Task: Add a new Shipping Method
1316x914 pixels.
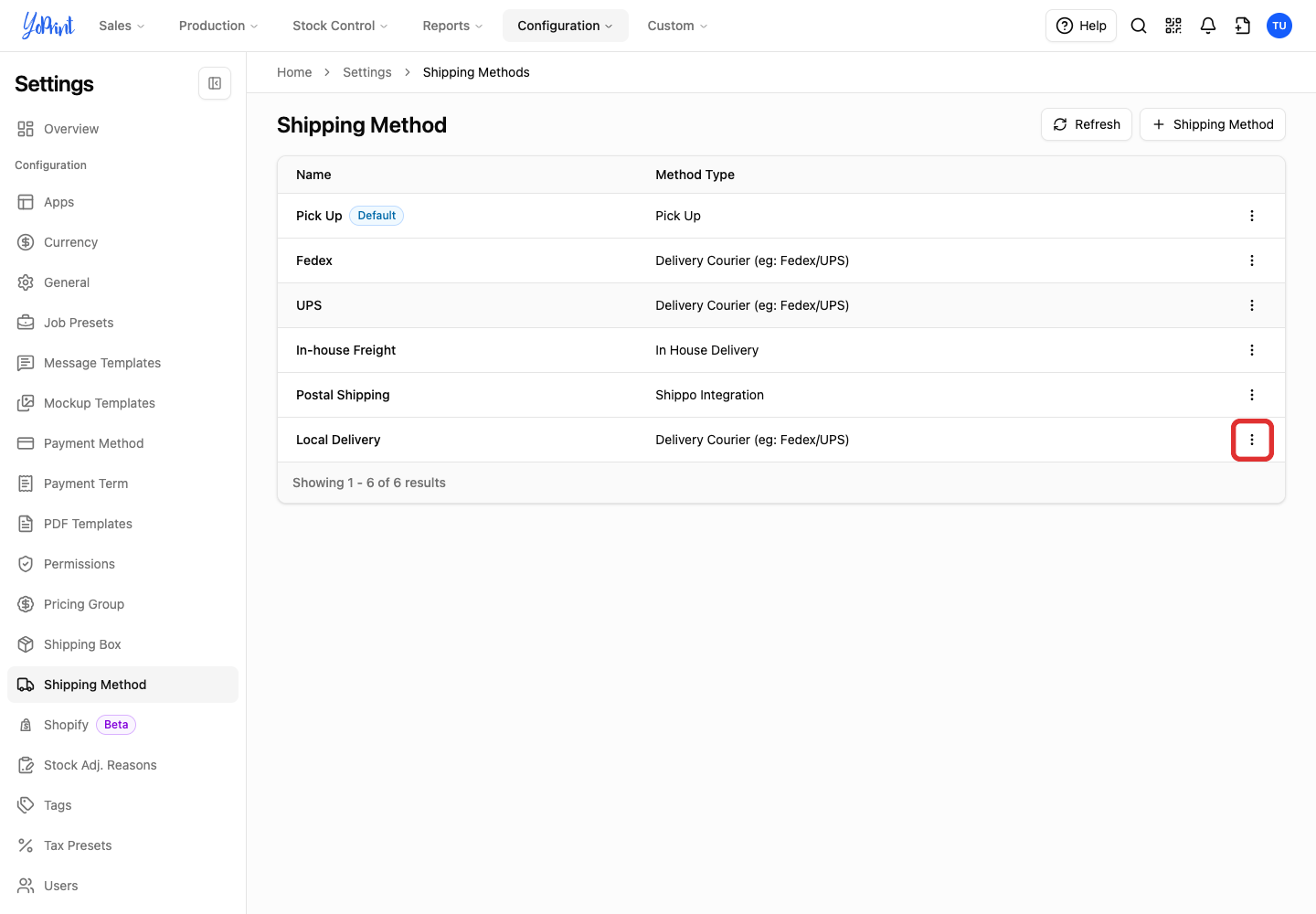Action: click(x=1213, y=124)
